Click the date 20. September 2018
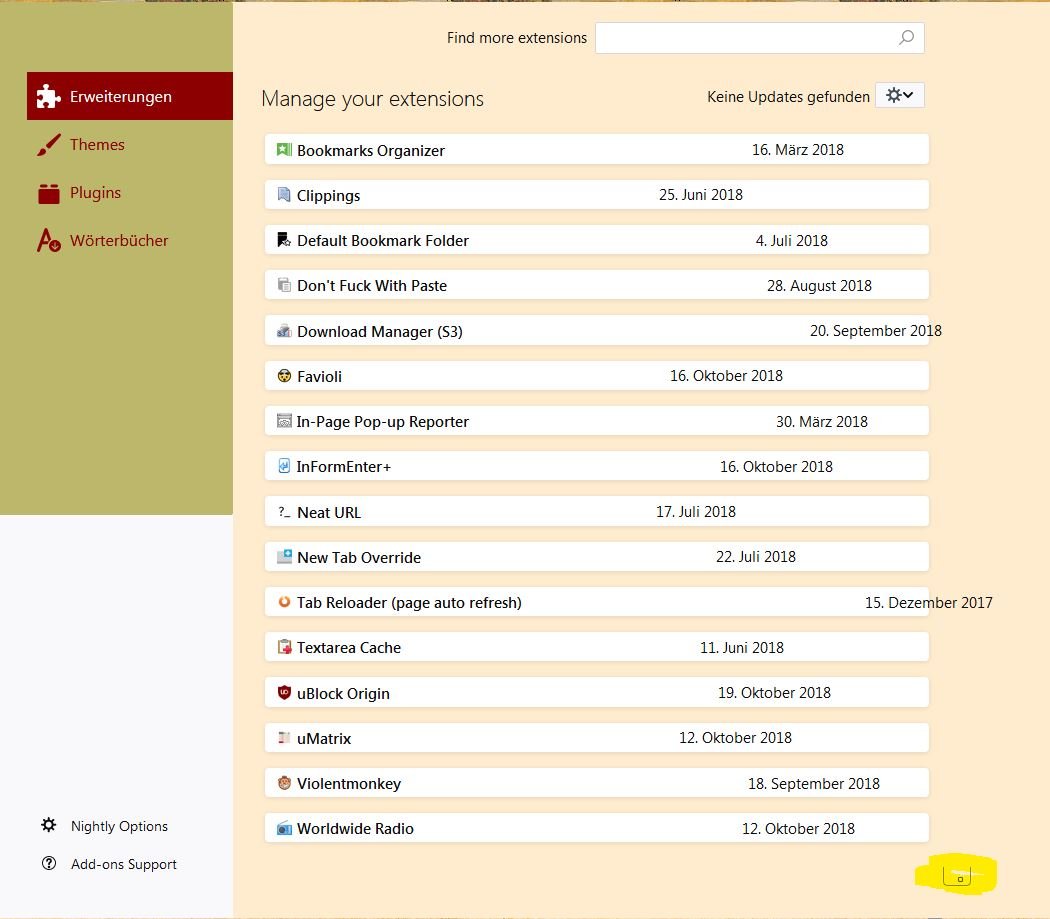Screen dimensions: 1050x919 [876, 331]
